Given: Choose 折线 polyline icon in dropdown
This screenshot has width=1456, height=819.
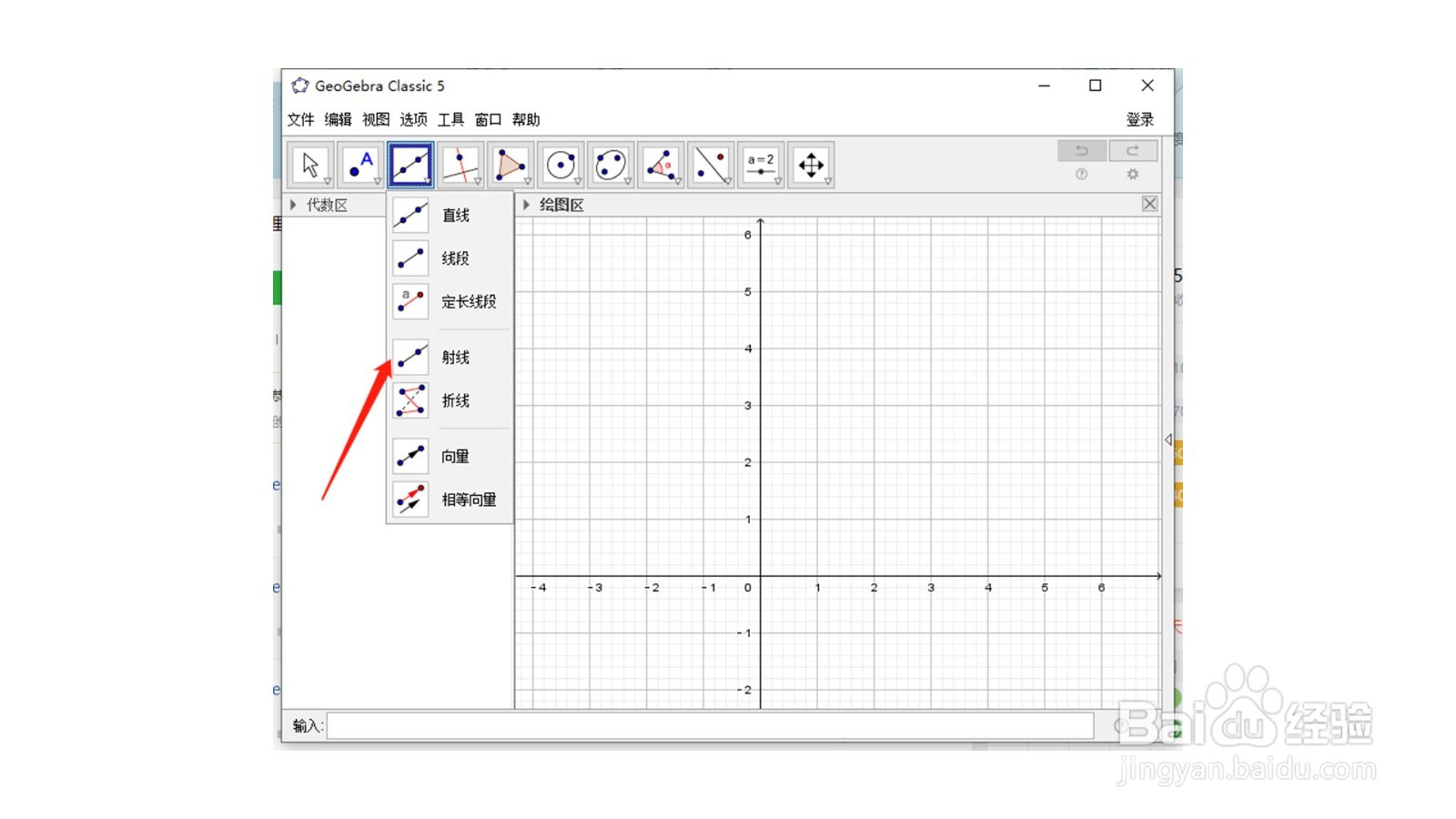Looking at the screenshot, I should coord(410,400).
